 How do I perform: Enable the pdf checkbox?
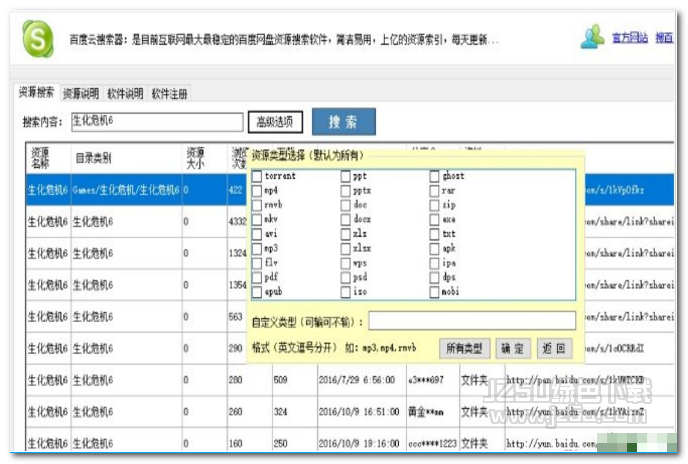[257, 277]
